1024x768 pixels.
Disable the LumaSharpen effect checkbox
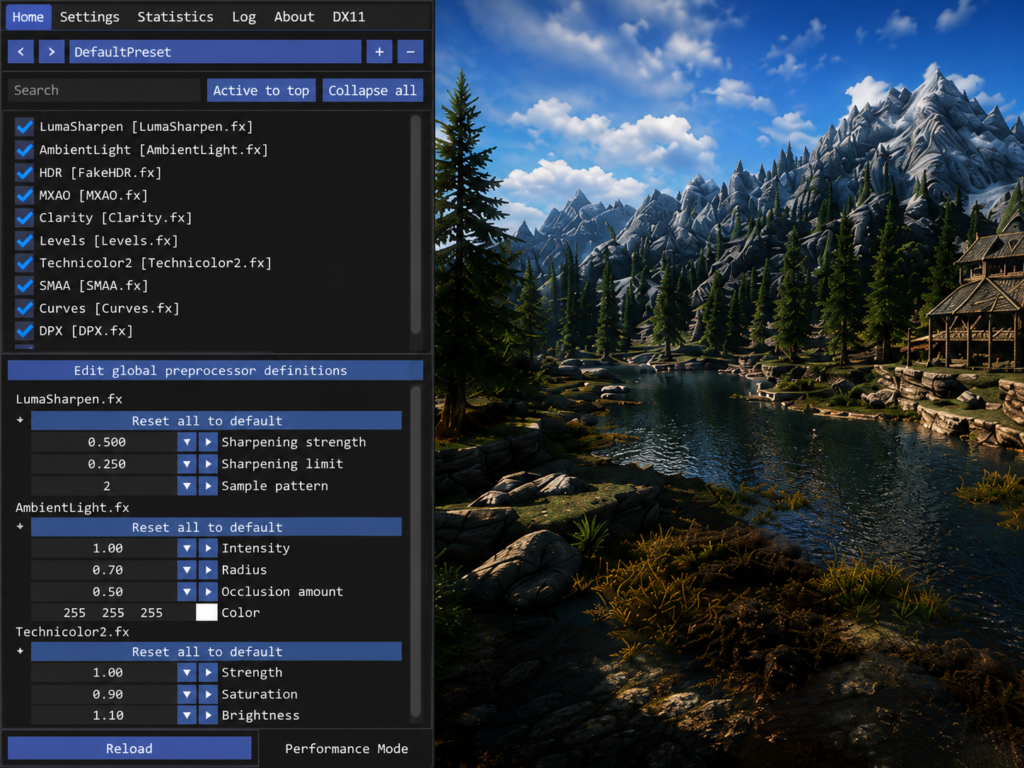click(x=25, y=127)
